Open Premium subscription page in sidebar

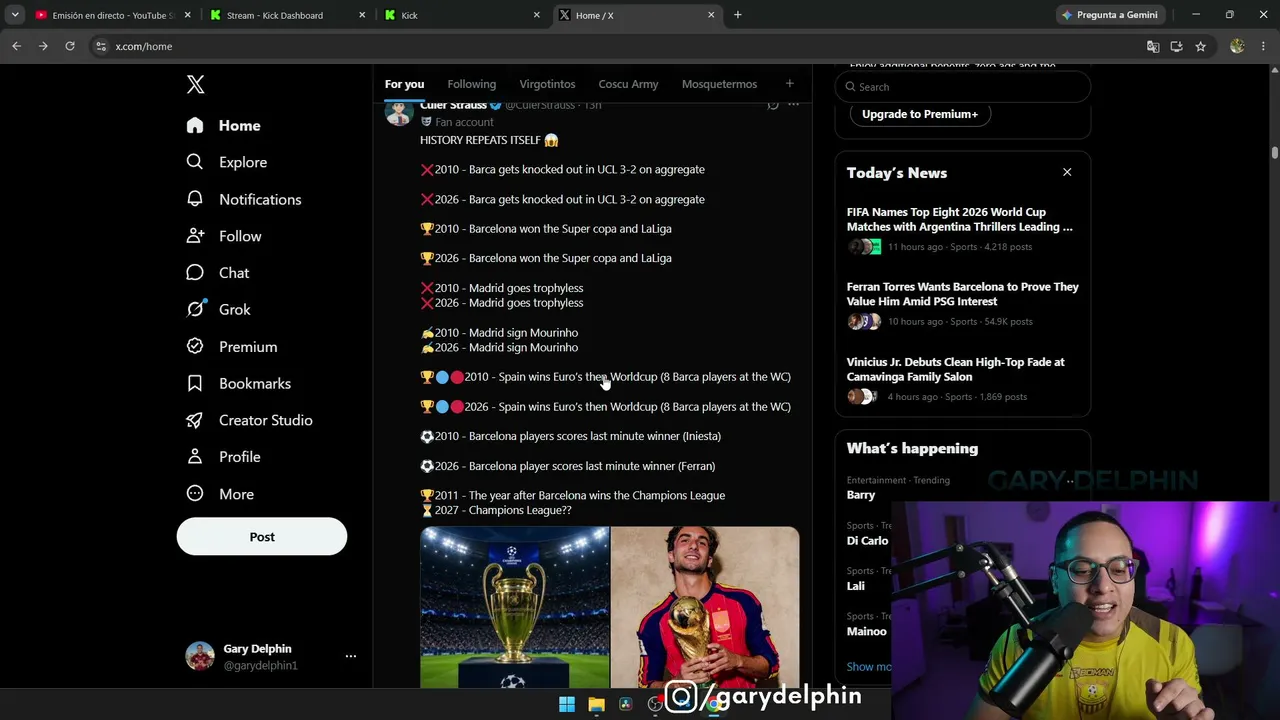233,347
